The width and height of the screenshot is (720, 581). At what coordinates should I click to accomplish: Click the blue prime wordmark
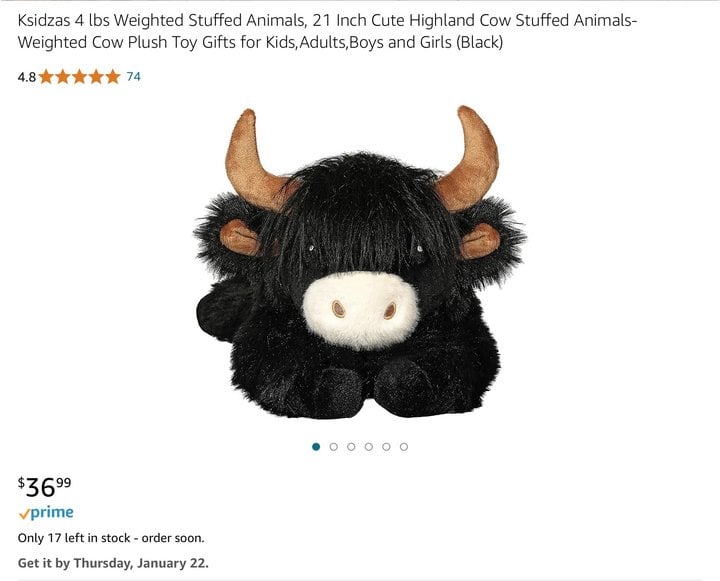tap(52, 513)
